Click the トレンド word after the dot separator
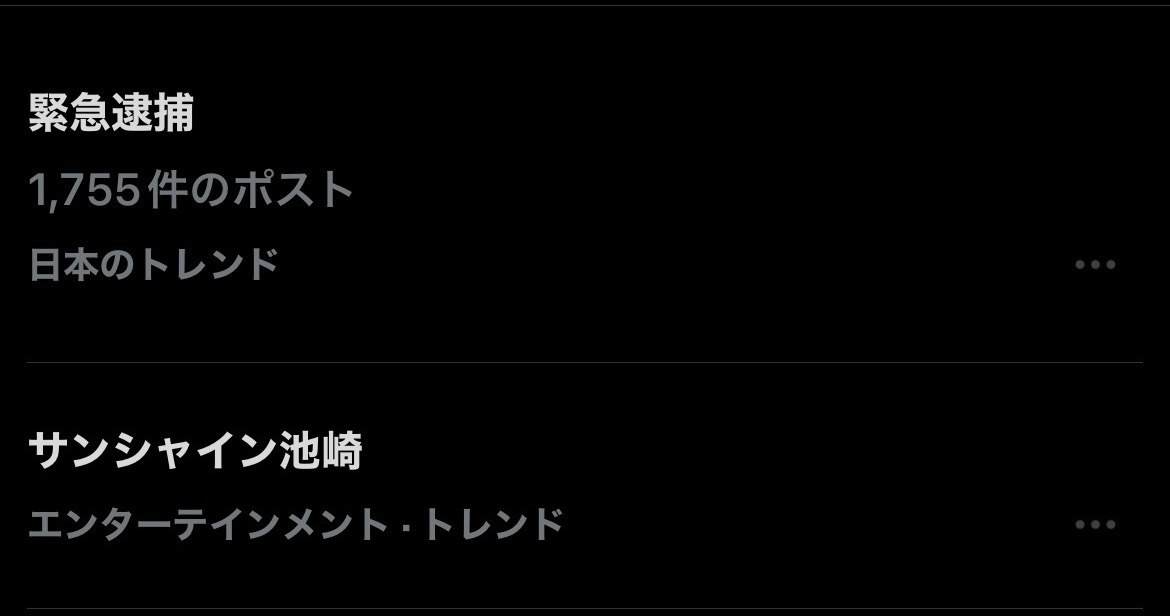Screen dimensions: 1170x616 [492, 524]
